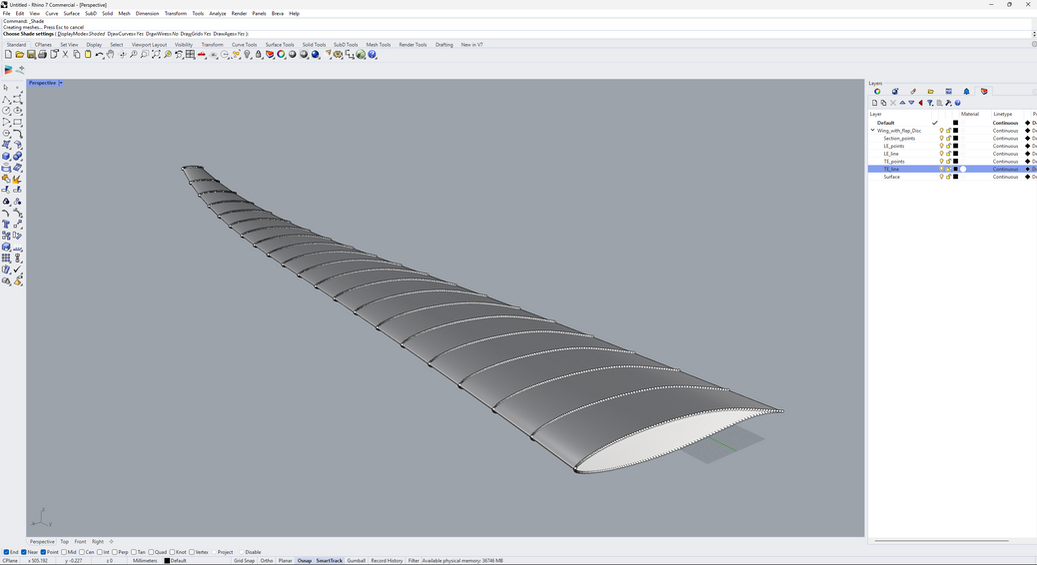Switch to the Mesh Tools toolbar tab

pyautogui.click(x=378, y=44)
